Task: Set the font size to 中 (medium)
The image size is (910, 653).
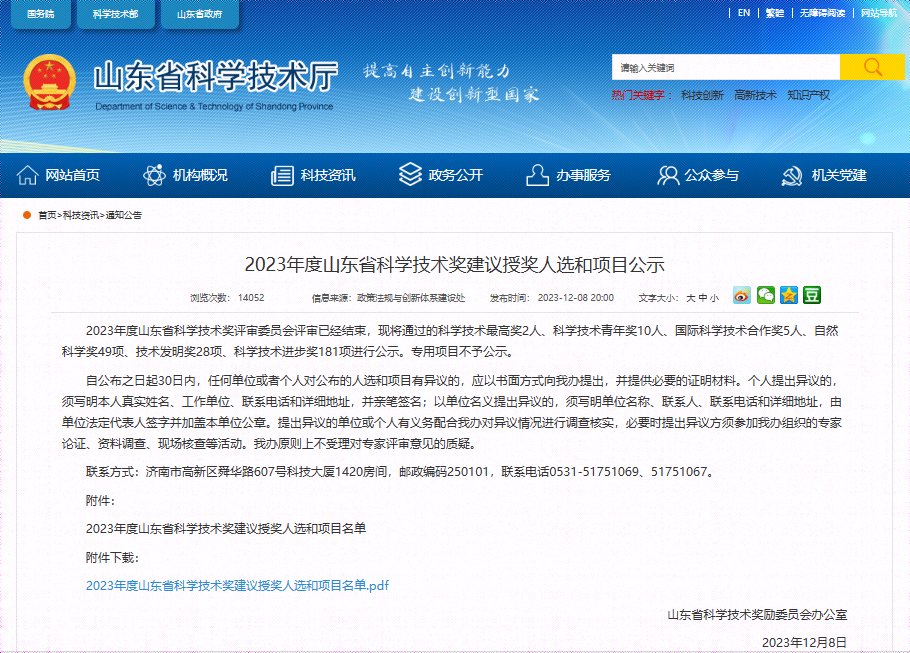Action: click(702, 298)
